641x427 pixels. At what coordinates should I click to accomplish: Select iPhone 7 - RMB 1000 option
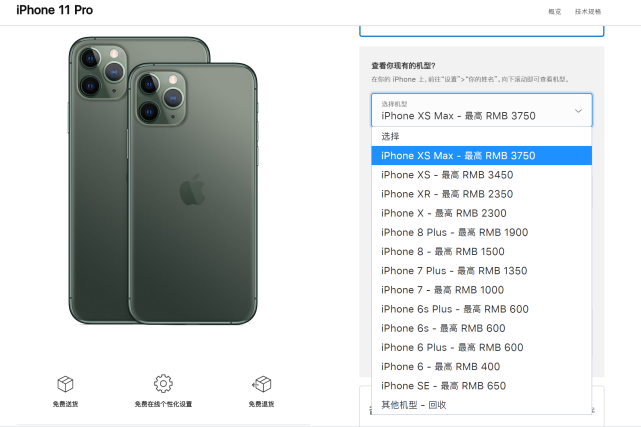(x=482, y=290)
